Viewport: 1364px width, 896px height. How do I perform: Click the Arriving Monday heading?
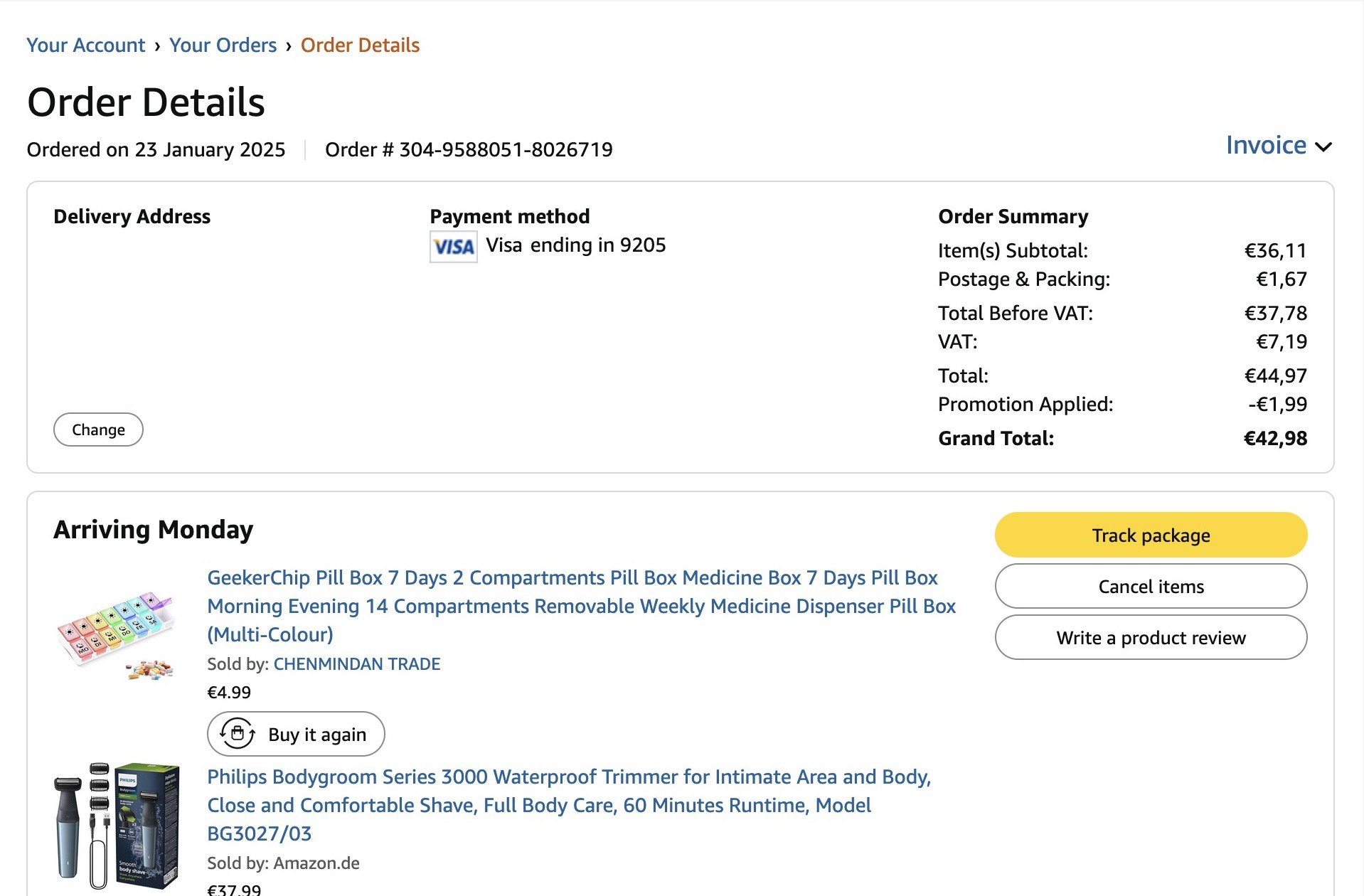tap(153, 530)
